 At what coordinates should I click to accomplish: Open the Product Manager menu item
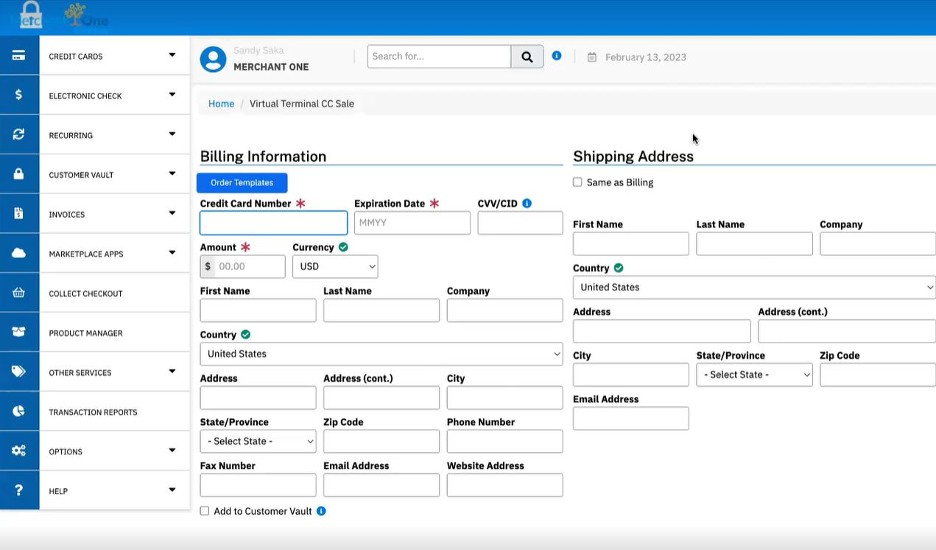(86, 333)
